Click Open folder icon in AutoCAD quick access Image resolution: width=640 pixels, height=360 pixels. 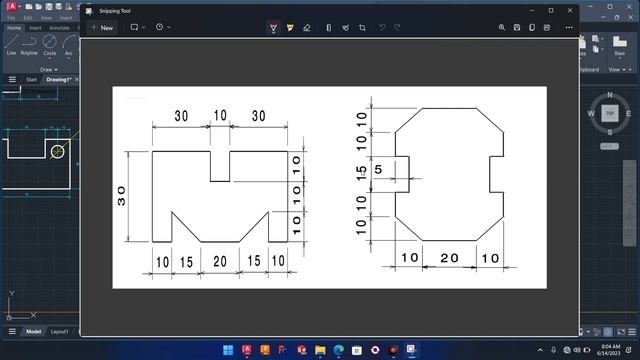(x=39, y=7)
